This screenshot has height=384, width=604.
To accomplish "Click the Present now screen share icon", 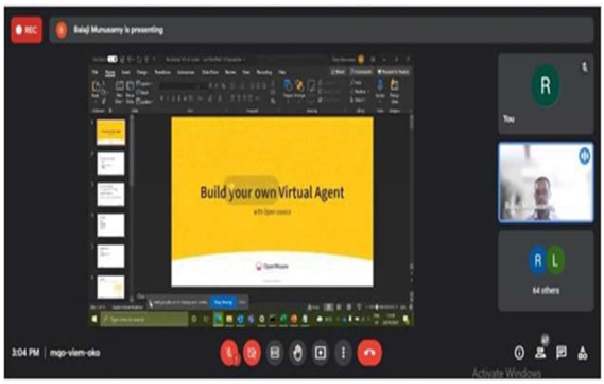I will 320,352.
